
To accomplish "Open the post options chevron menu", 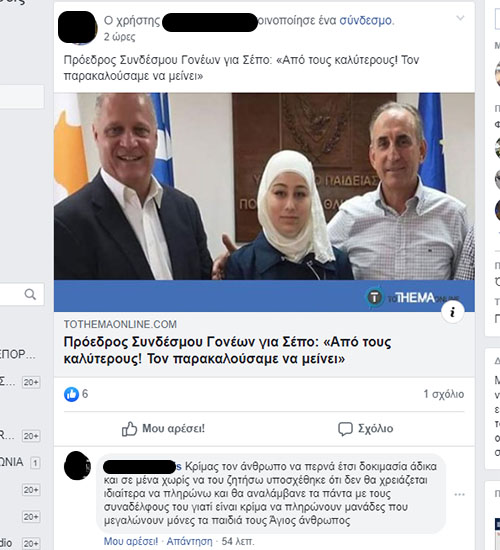I will (x=460, y=18).
